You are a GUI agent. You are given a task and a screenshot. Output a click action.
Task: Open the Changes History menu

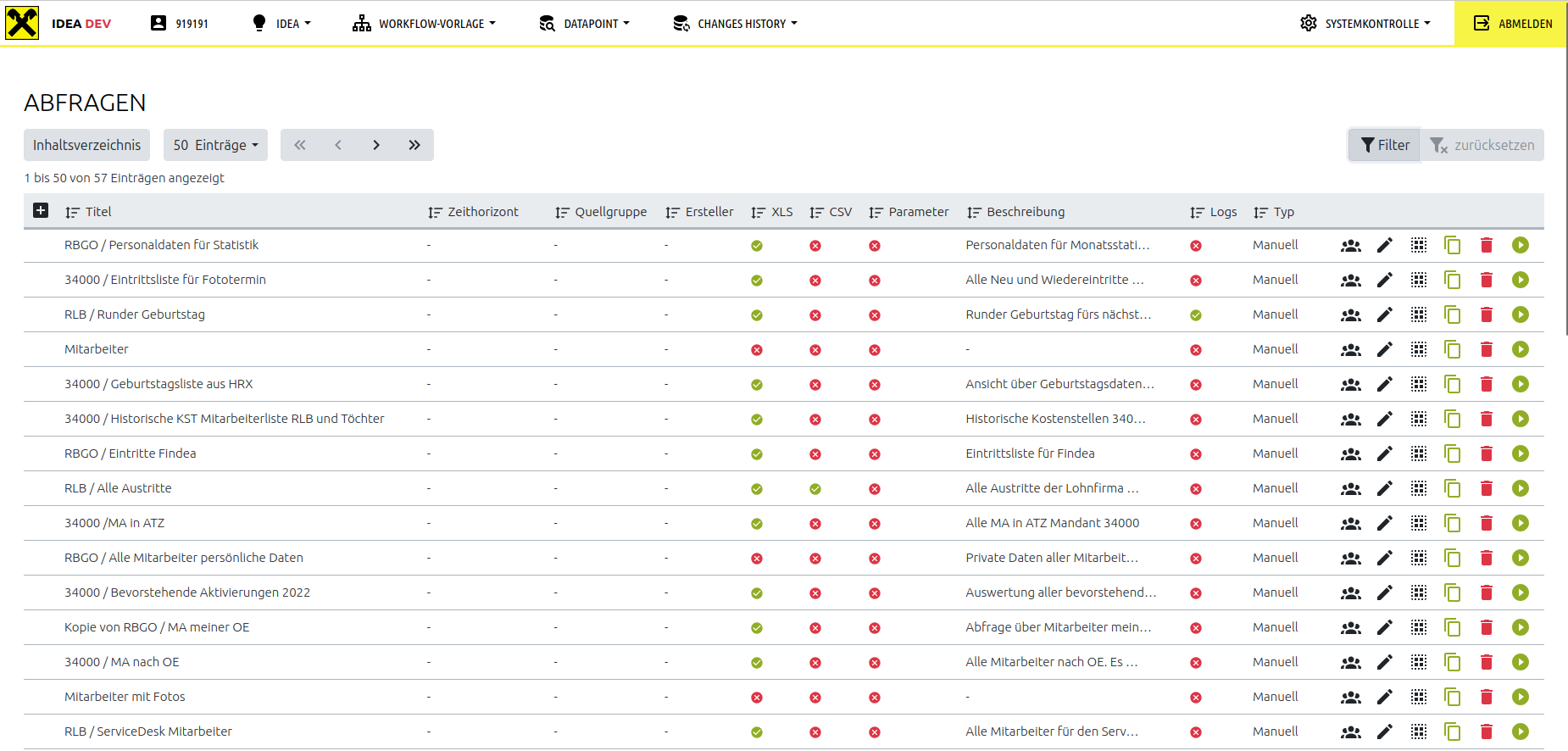point(736,24)
